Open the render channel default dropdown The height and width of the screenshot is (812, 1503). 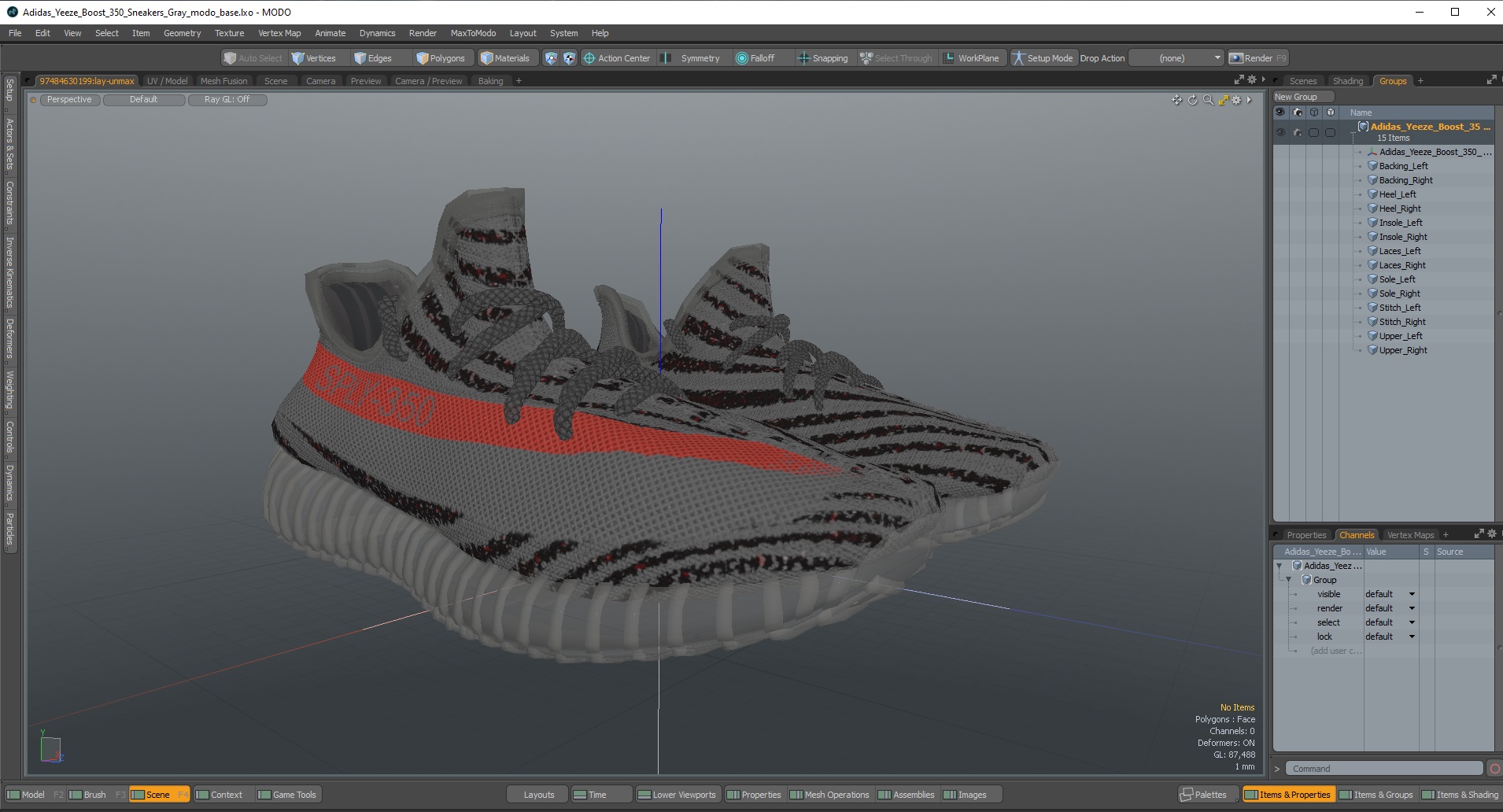pos(1390,608)
